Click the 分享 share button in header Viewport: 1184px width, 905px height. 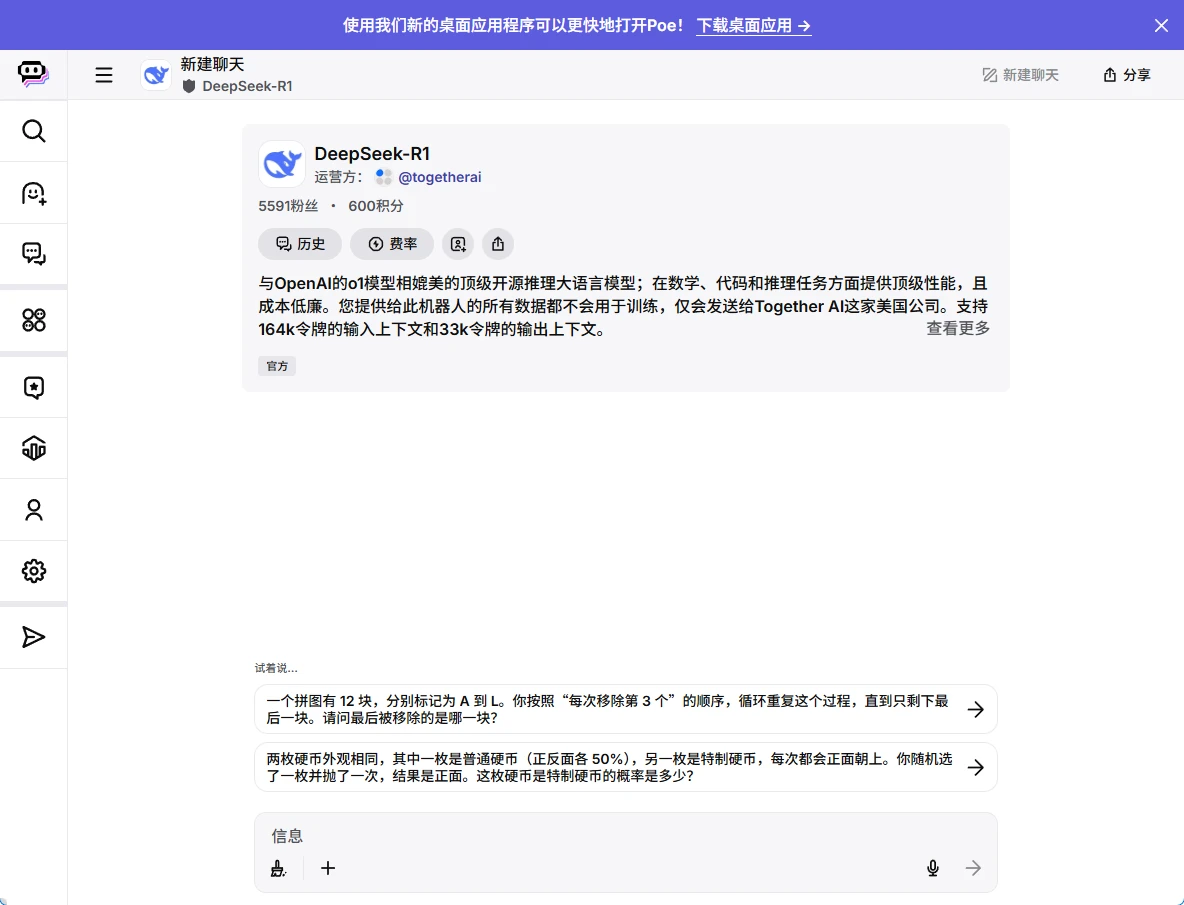(x=1127, y=75)
